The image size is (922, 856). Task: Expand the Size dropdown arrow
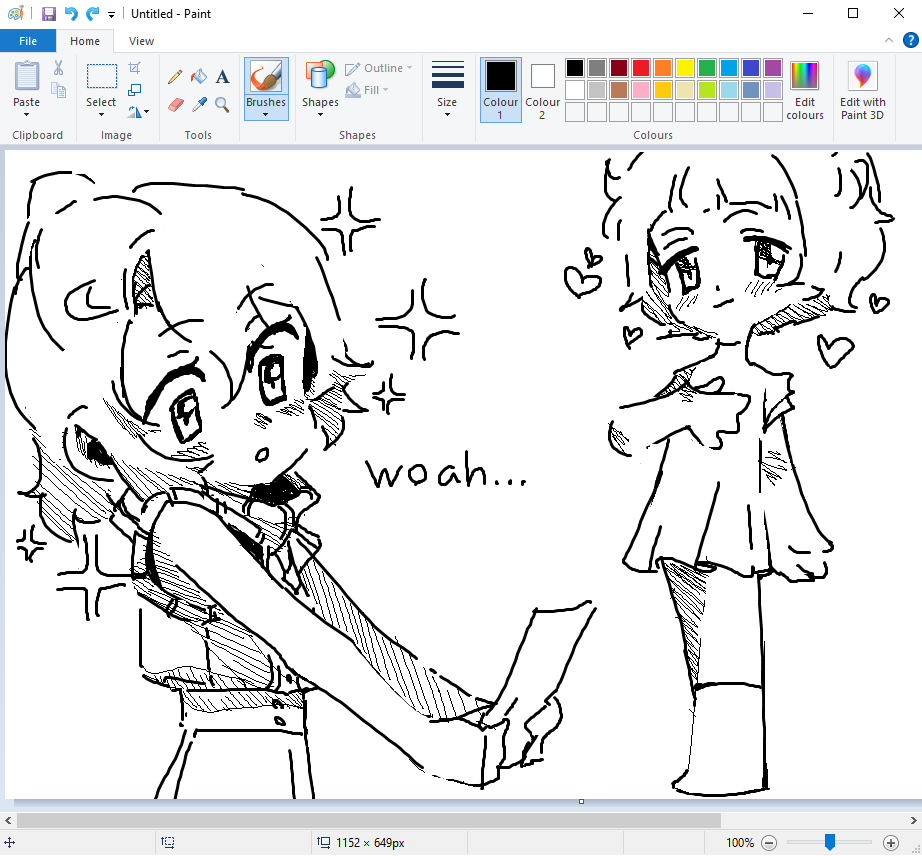click(447, 115)
